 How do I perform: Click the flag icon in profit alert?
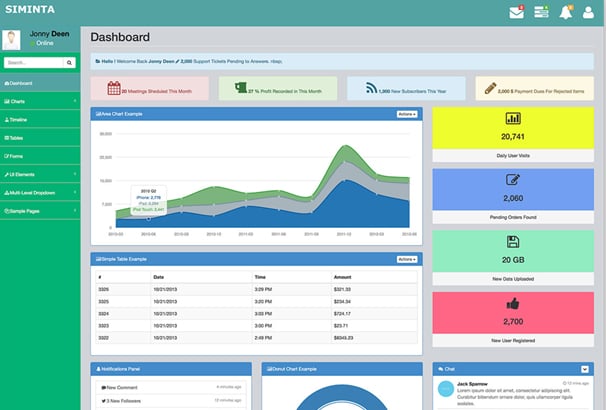point(241,87)
